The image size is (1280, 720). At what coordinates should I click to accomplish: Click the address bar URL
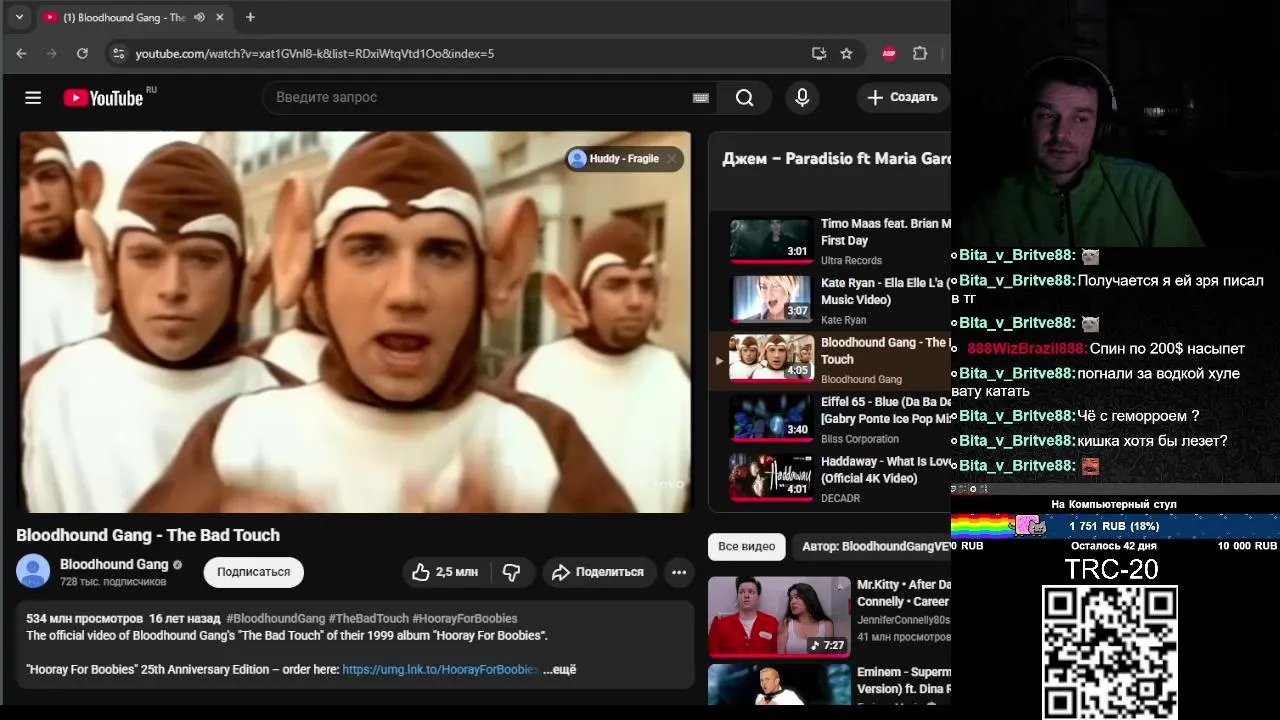[315, 53]
